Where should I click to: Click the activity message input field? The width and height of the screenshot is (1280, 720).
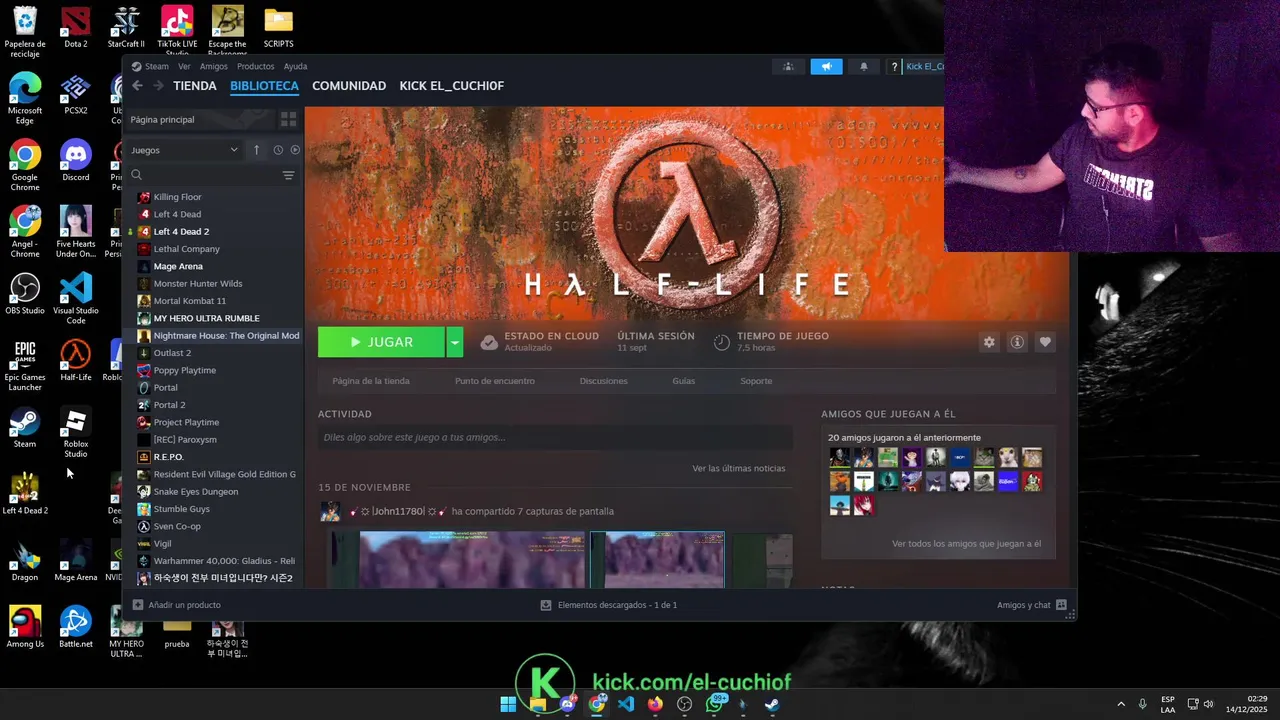pyautogui.click(x=555, y=437)
